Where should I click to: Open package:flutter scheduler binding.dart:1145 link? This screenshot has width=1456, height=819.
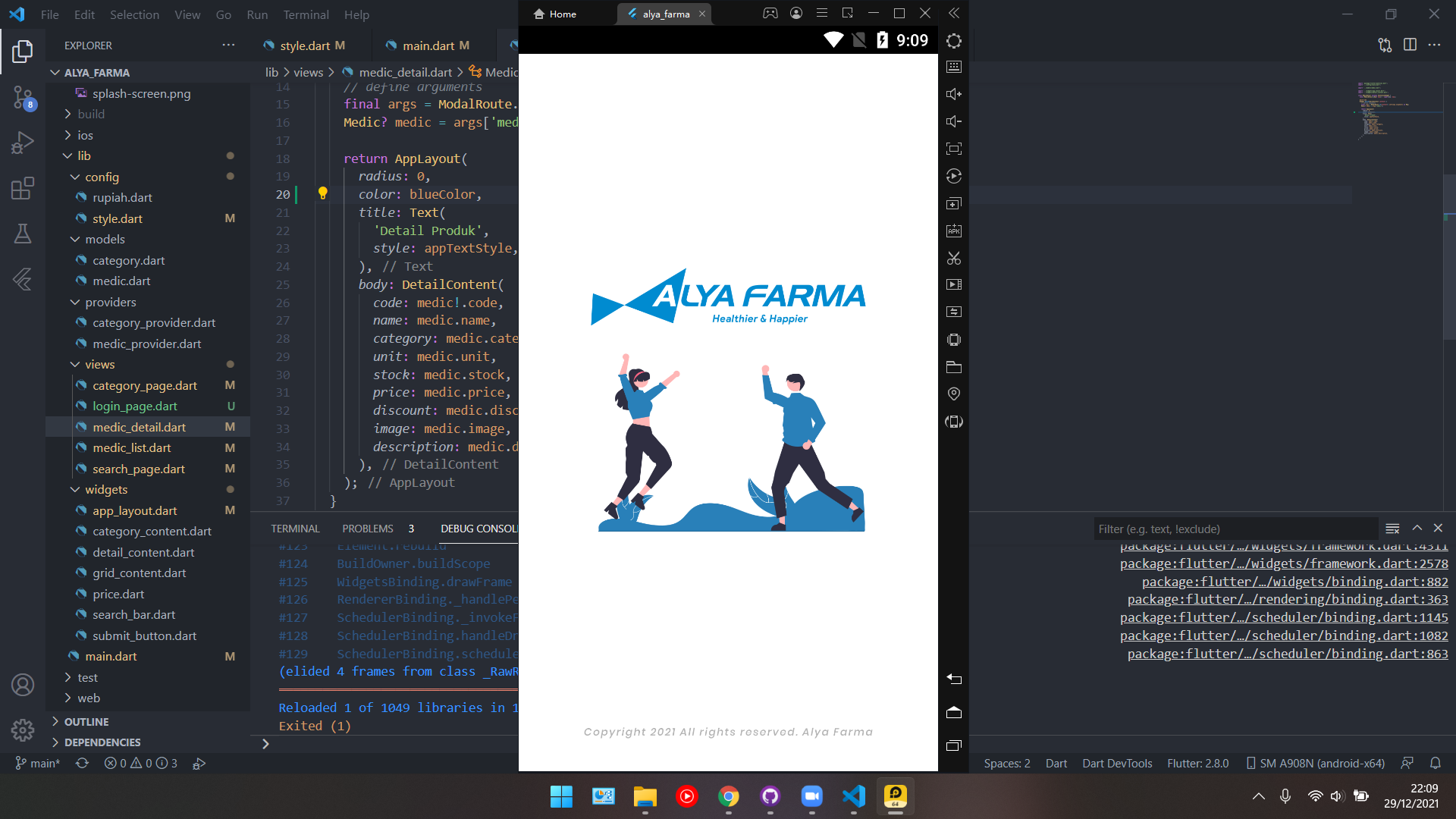click(x=1283, y=617)
